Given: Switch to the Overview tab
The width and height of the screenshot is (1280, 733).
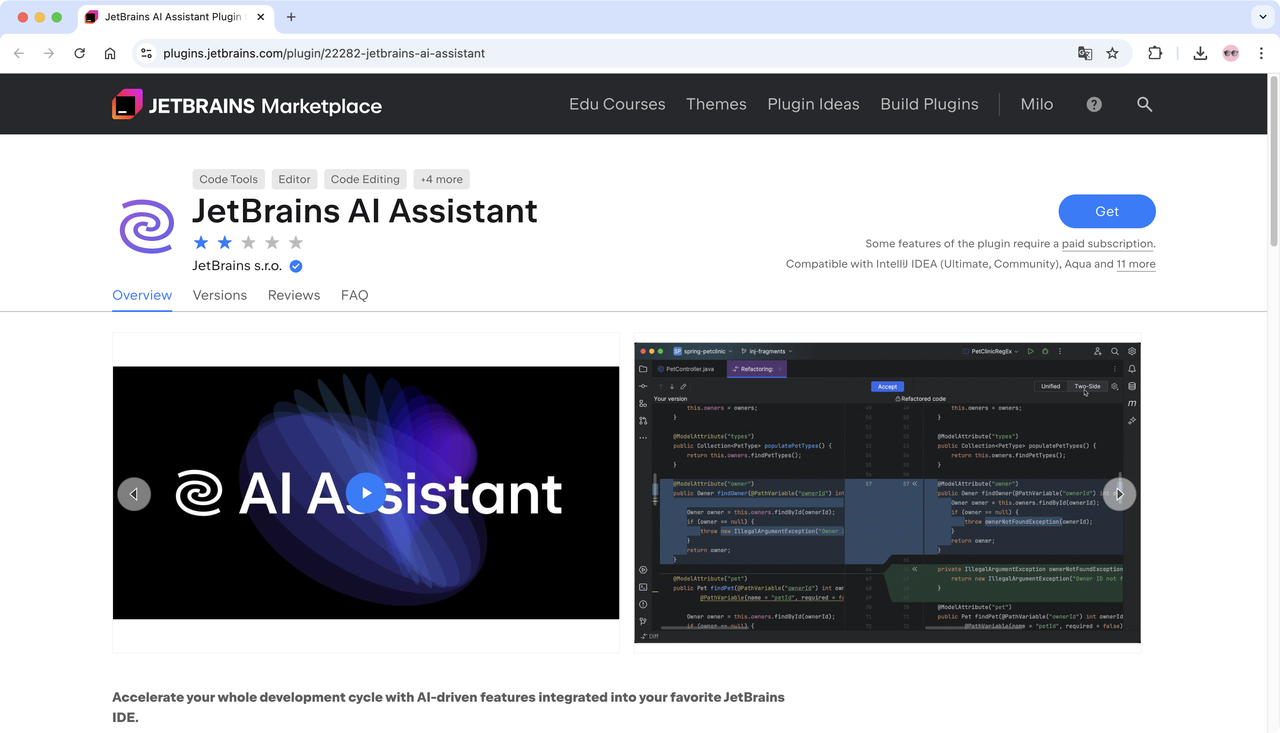Looking at the screenshot, I should point(142,295).
